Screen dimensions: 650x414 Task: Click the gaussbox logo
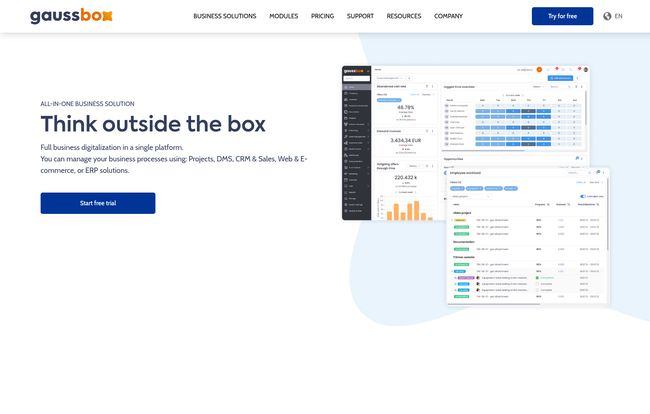tap(71, 16)
